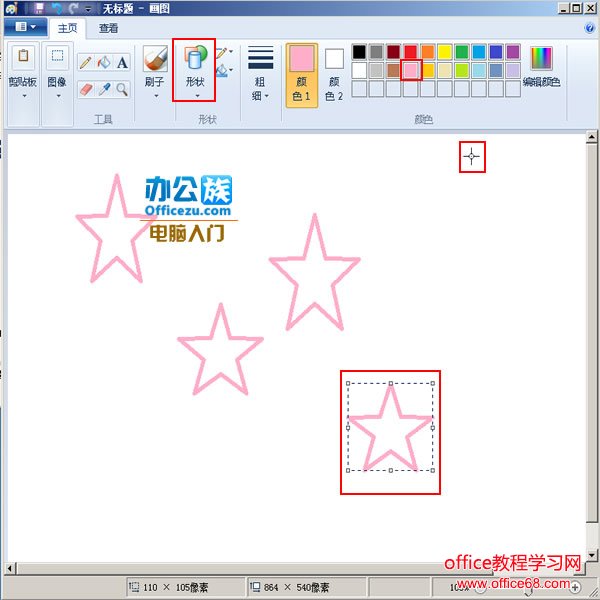Click the shape Outline pencil icon
The width and height of the screenshot is (600, 600).
click(x=224, y=52)
